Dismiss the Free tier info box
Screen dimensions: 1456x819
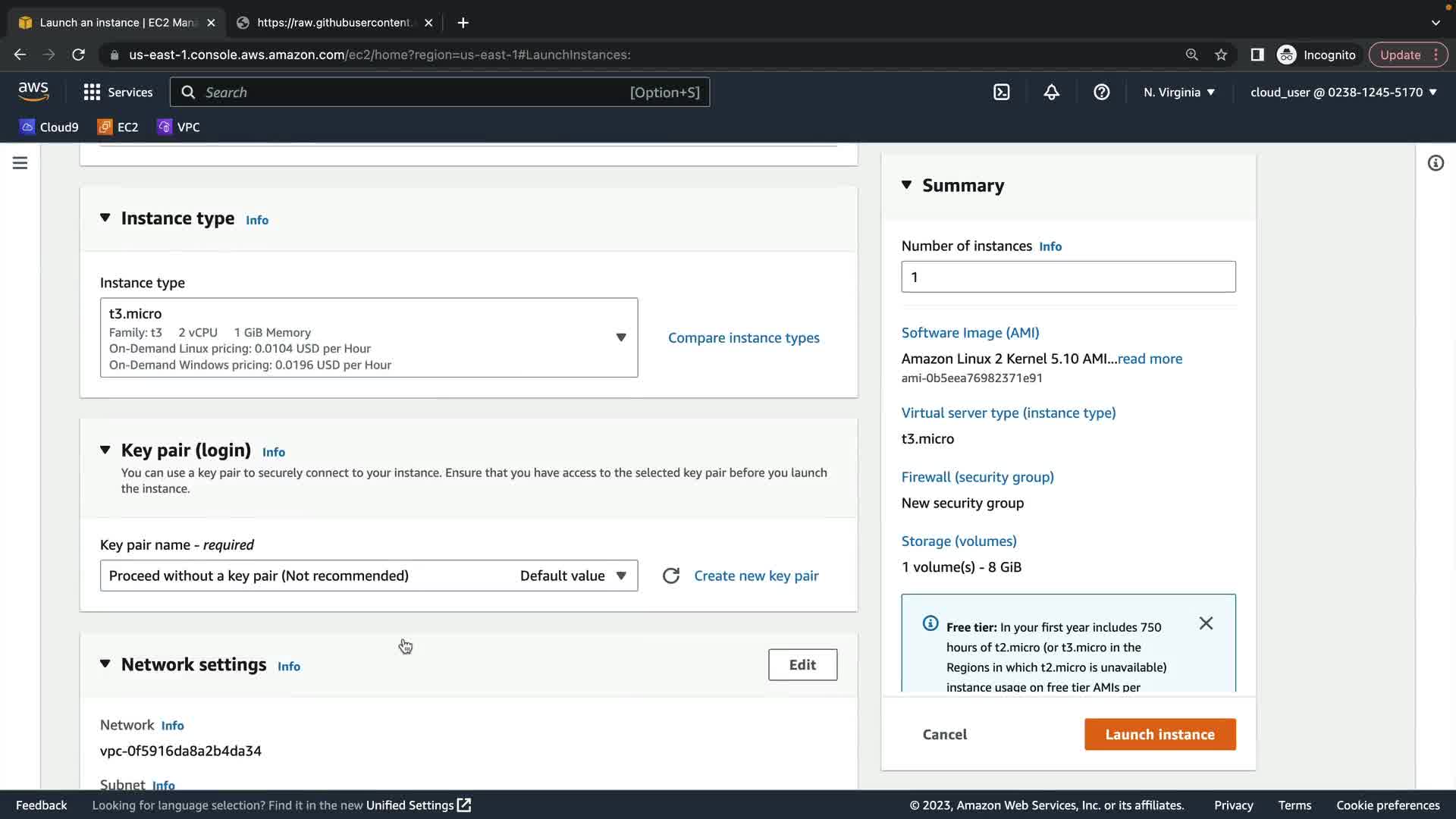click(1206, 623)
